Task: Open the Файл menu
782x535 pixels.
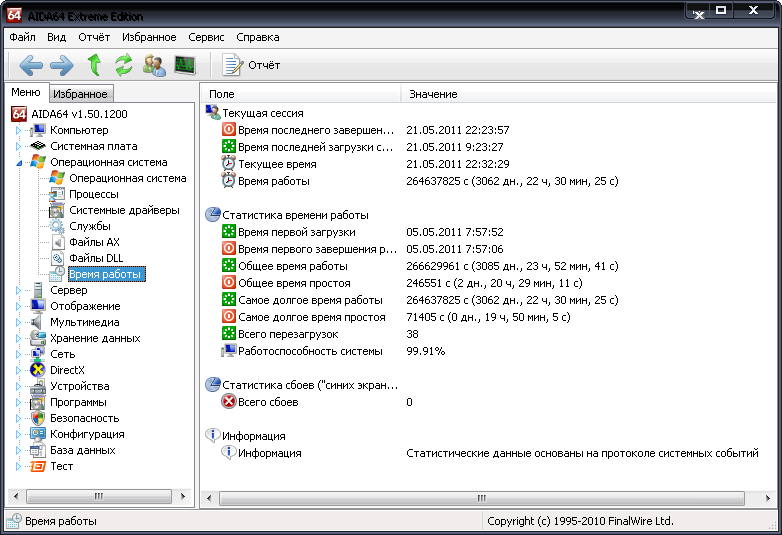Action: [22, 37]
